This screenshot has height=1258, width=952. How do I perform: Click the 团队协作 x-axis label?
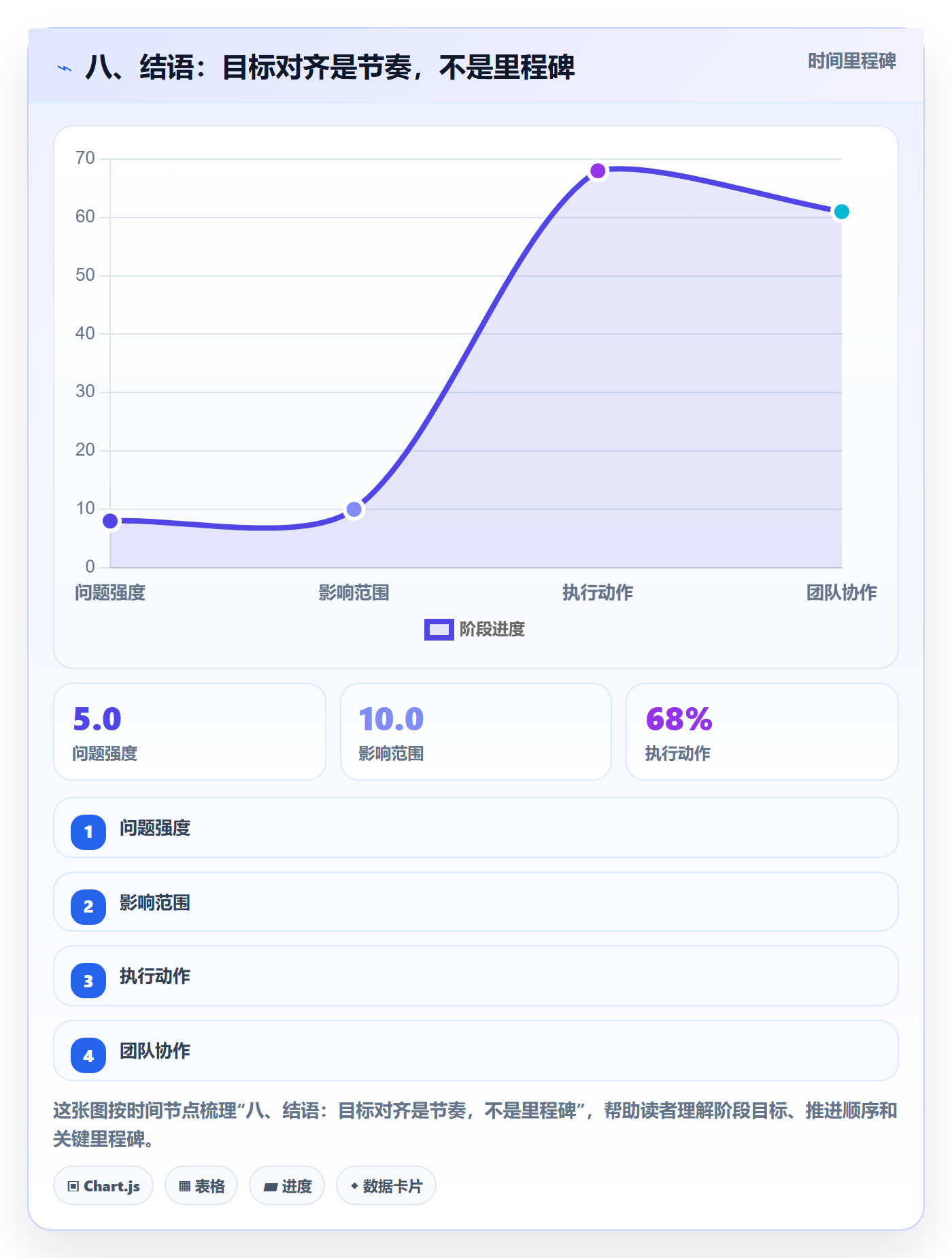pyautogui.click(x=842, y=592)
